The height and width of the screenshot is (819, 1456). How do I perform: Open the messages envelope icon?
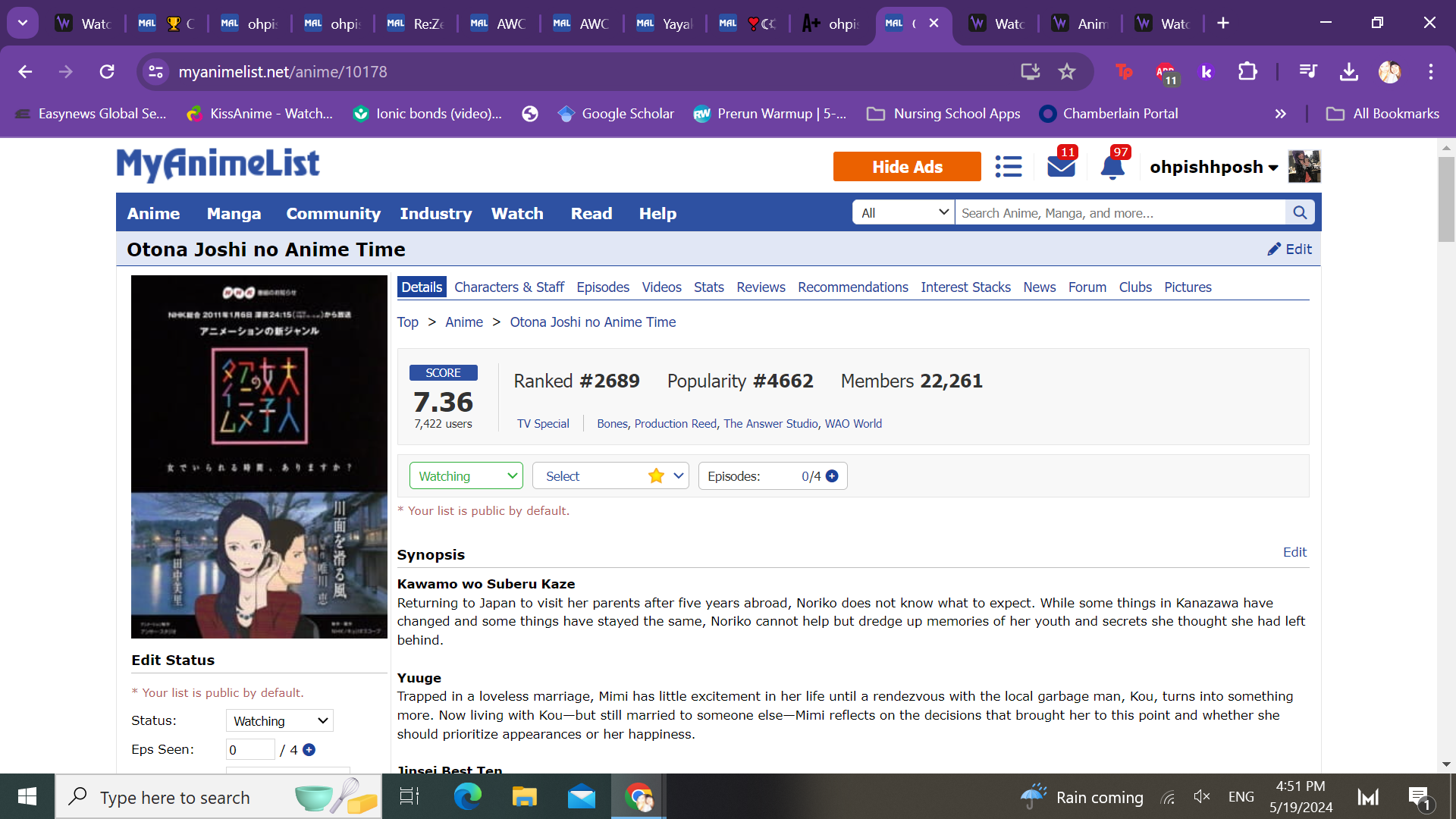click(1061, 167)
